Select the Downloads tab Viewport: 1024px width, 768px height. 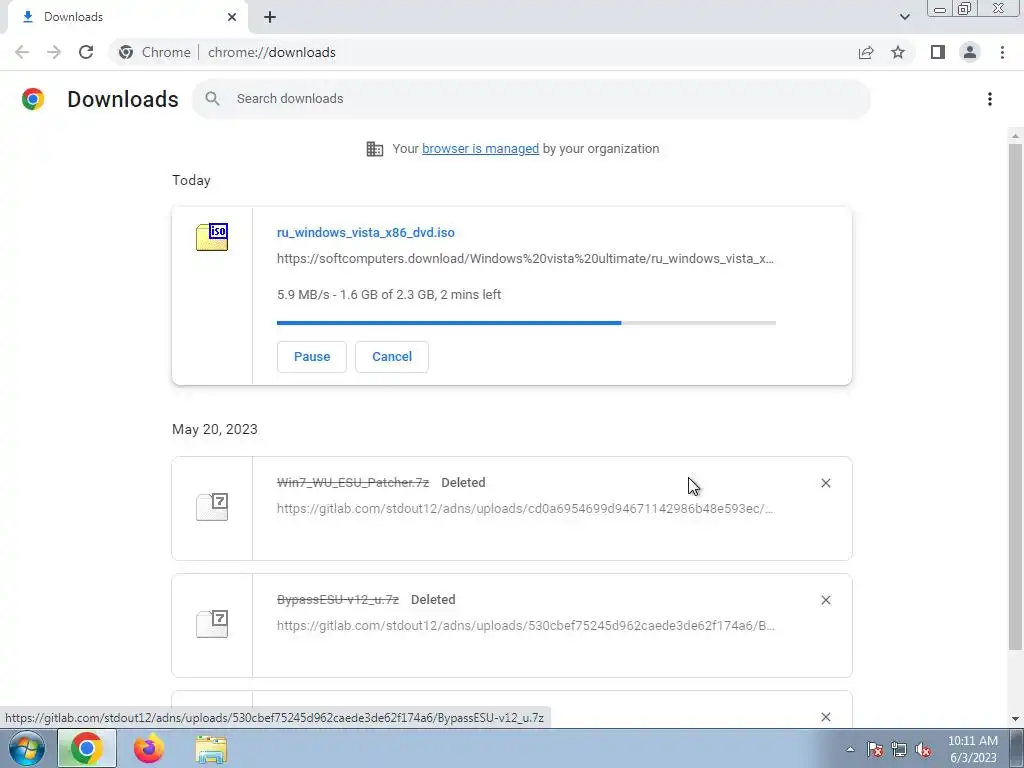[x=127, y=17]
